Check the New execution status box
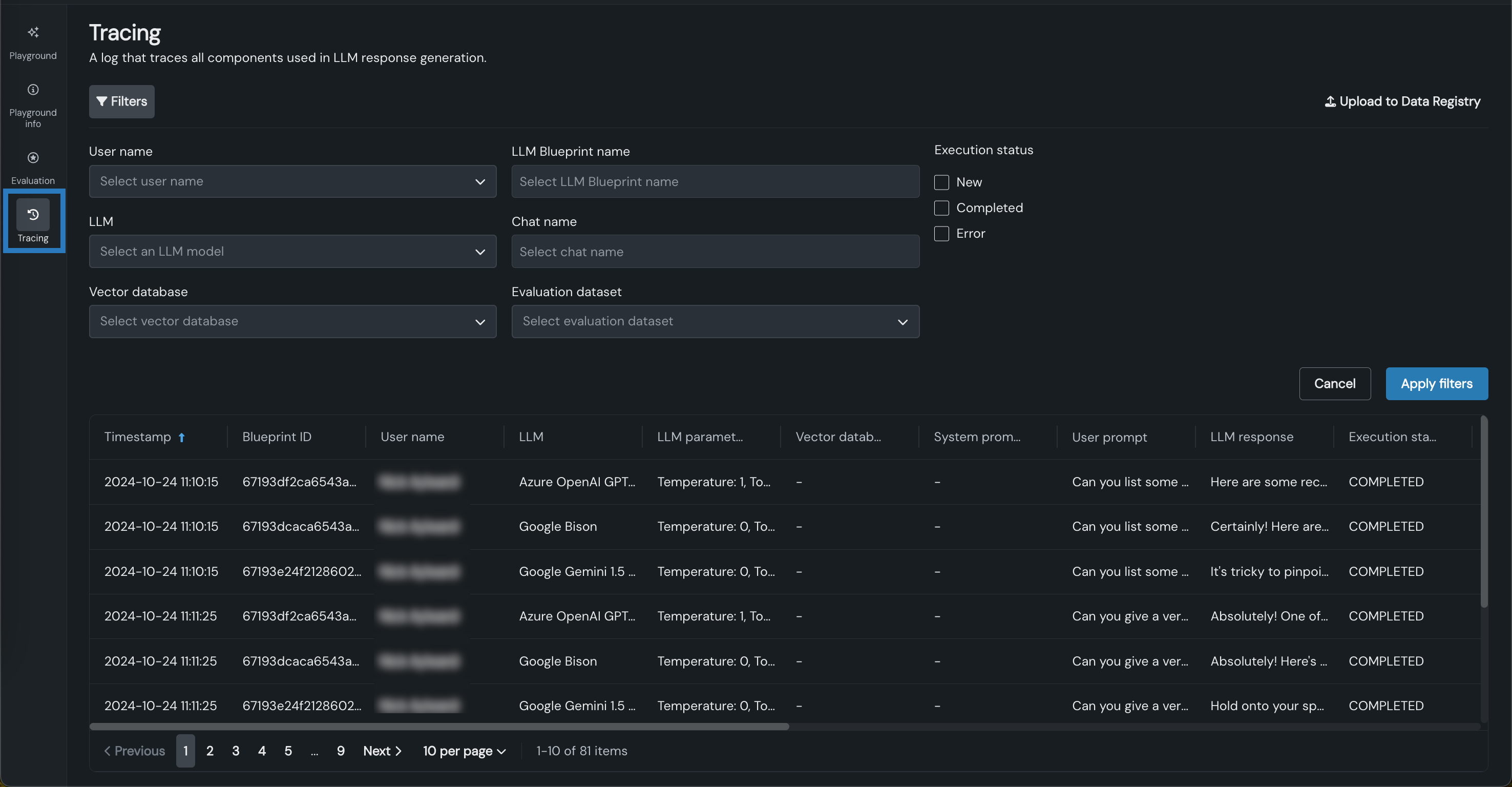 [941, 182]
